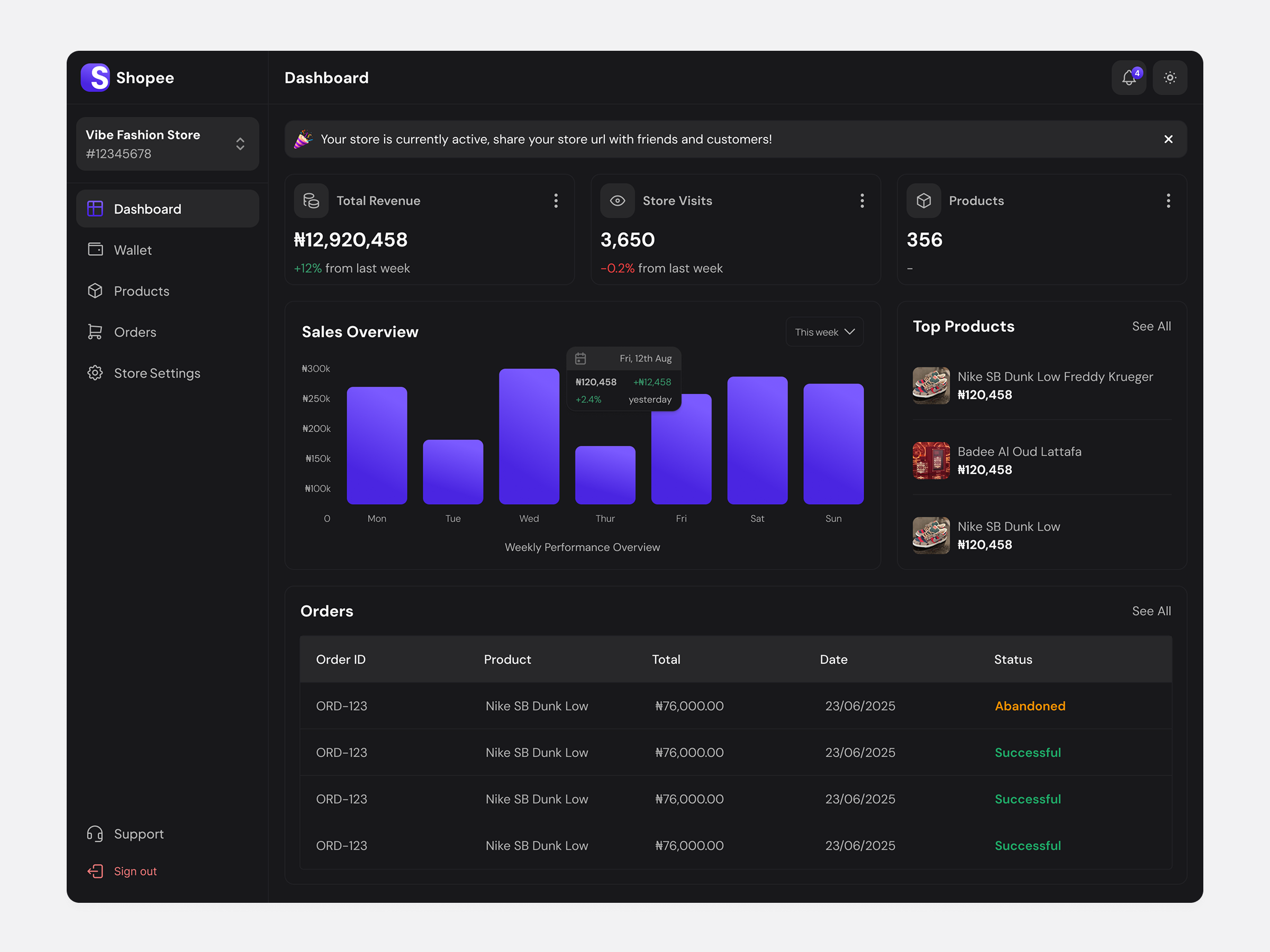Screen dimensions: 1270x952
Task: Click the Support headset icon
Action: pyautogui.click(x=95, y=834)
